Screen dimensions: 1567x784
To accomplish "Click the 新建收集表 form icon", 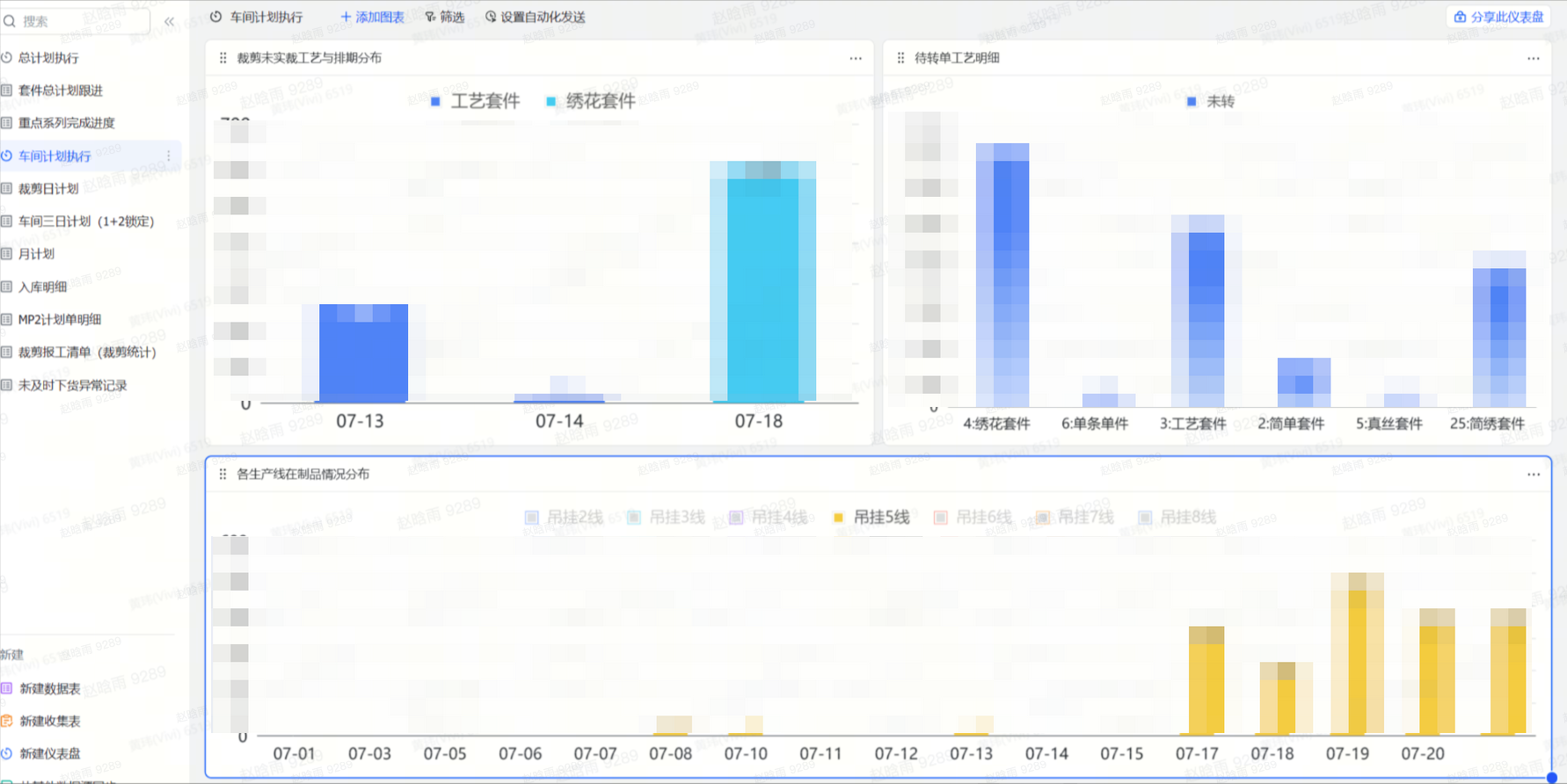I will (7, 721).
